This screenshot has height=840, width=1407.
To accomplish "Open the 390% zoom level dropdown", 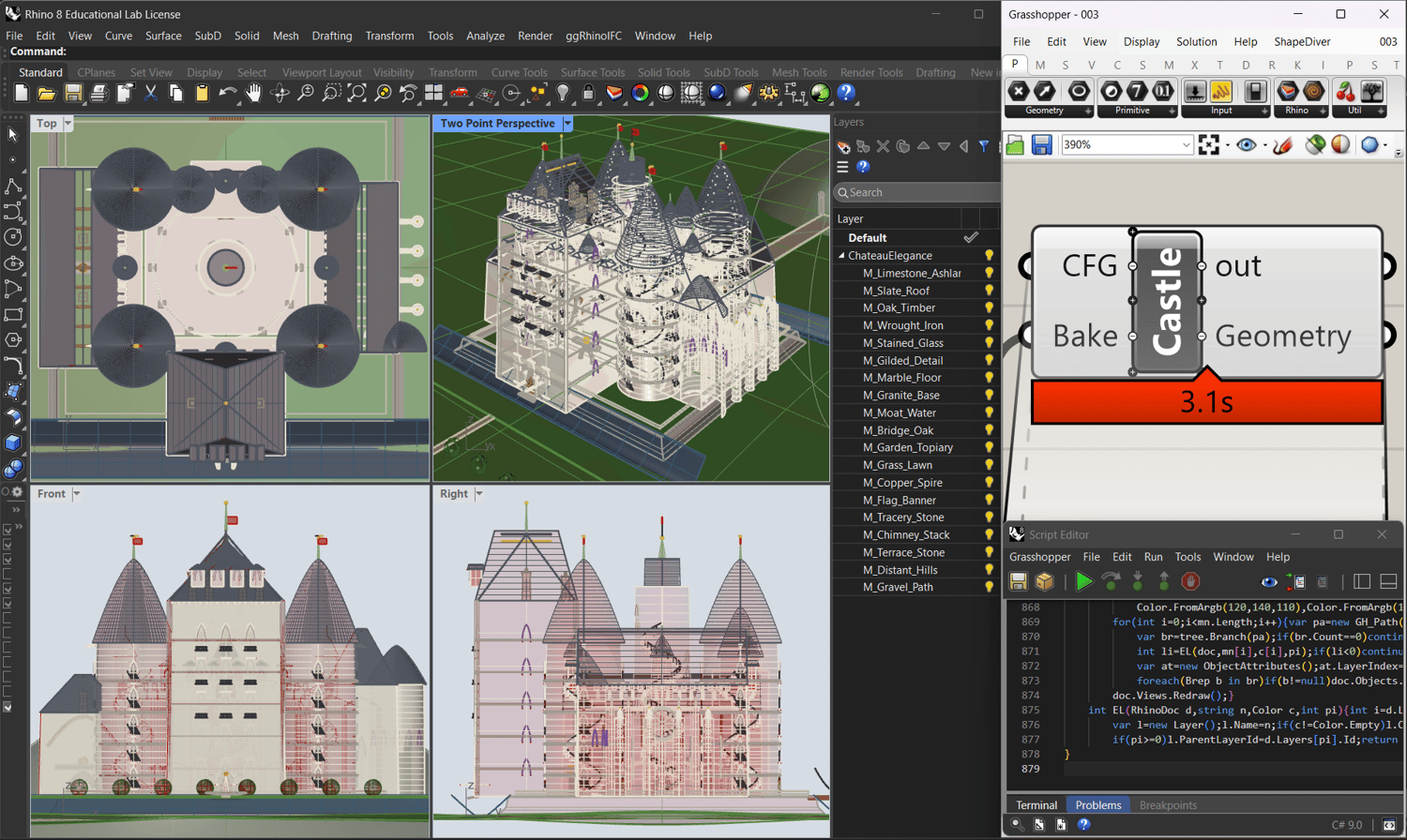I will click(1186, 145).
